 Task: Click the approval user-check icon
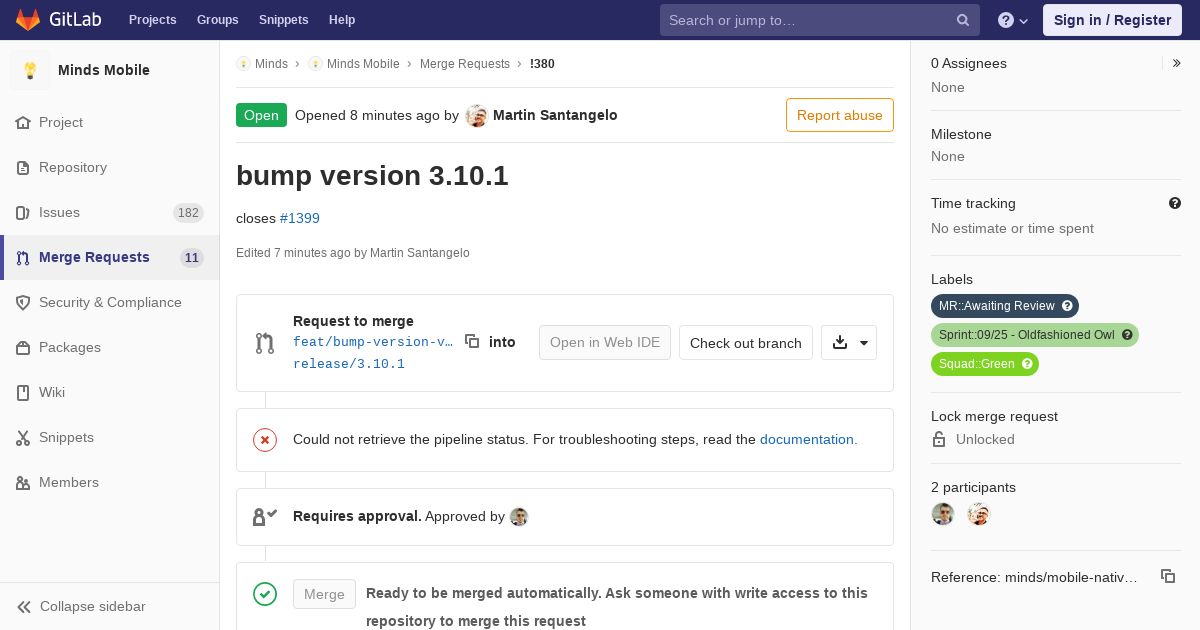265,517
